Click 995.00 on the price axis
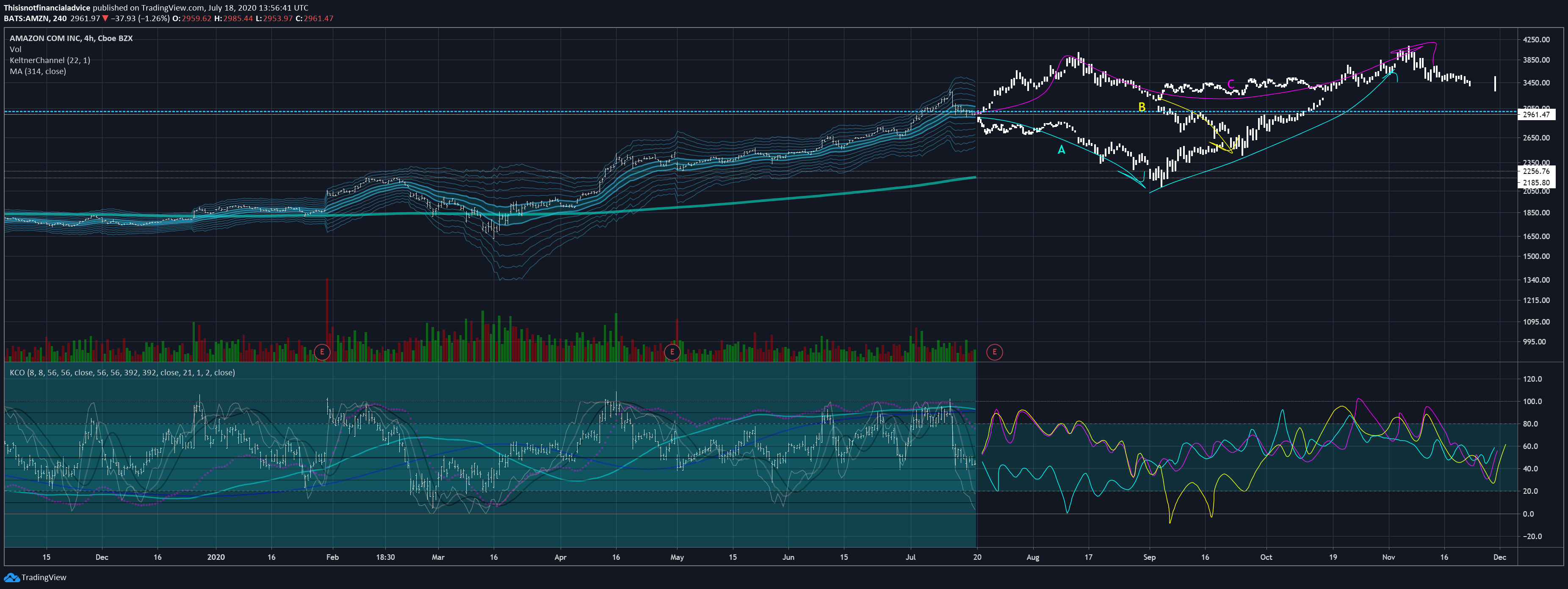Screen dimensions: 1568x589 [1535, 342]
